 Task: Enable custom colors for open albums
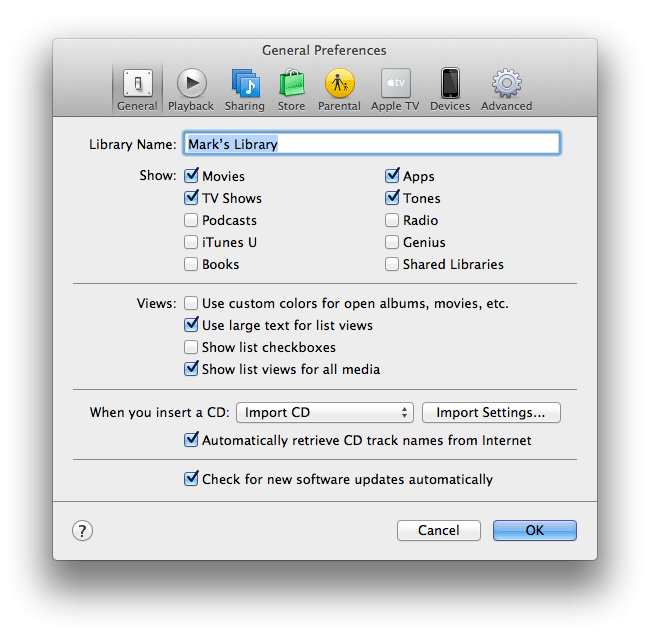pyautogui.click(x=191, y=304)
